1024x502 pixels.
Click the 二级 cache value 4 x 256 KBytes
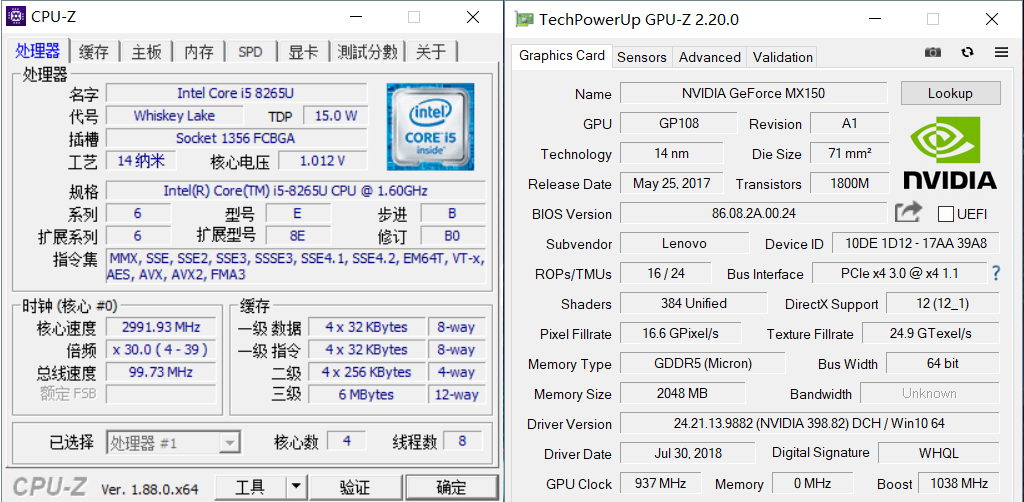click(366, 372)
